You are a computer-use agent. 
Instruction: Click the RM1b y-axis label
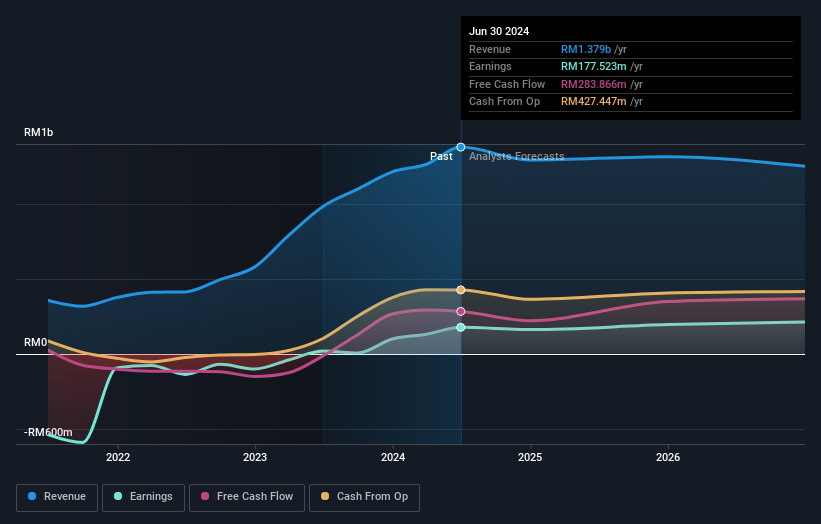[39, 132]
